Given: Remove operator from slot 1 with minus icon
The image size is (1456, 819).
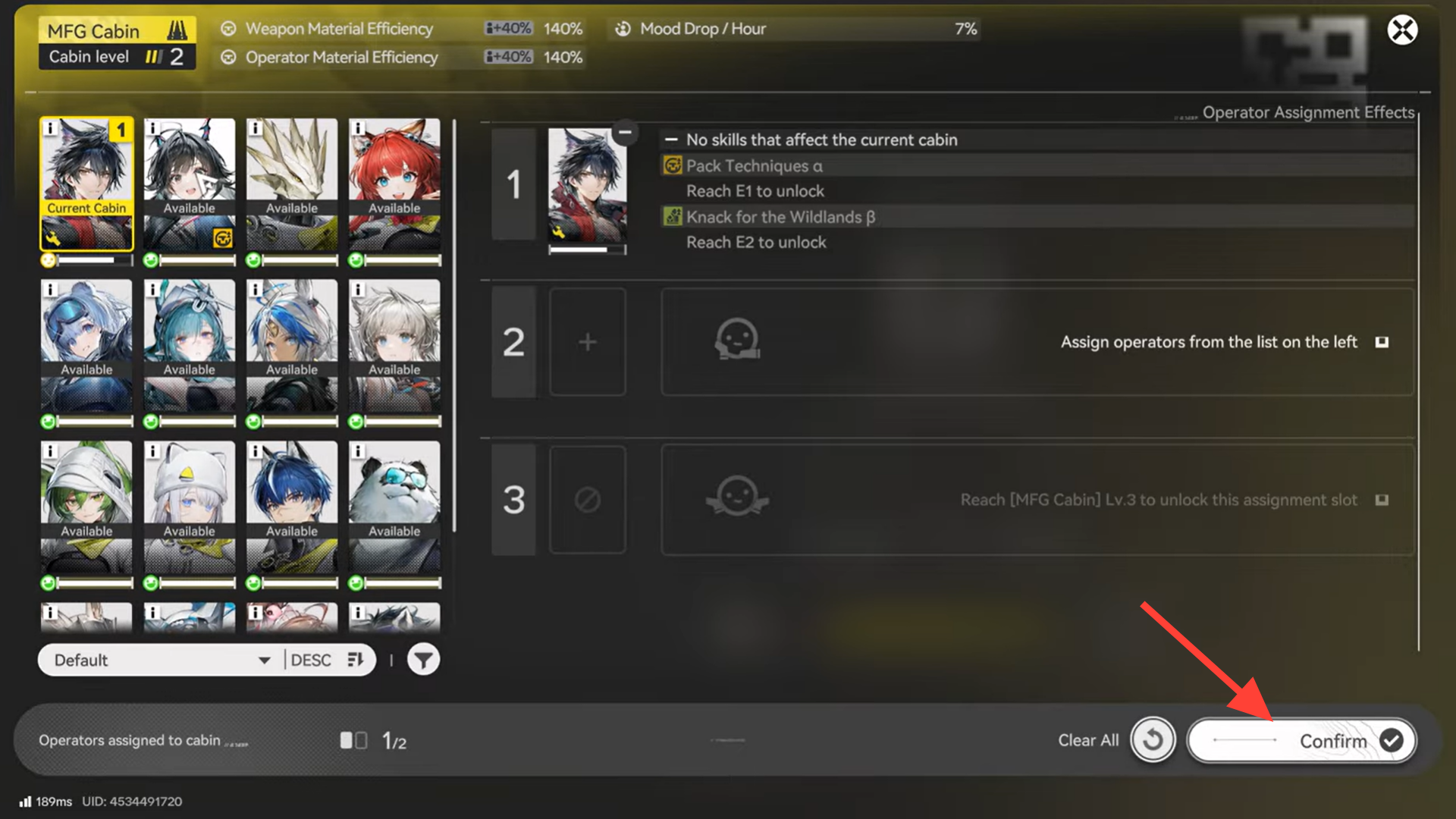Looking at the screenshot, I should tap(625, 132).
